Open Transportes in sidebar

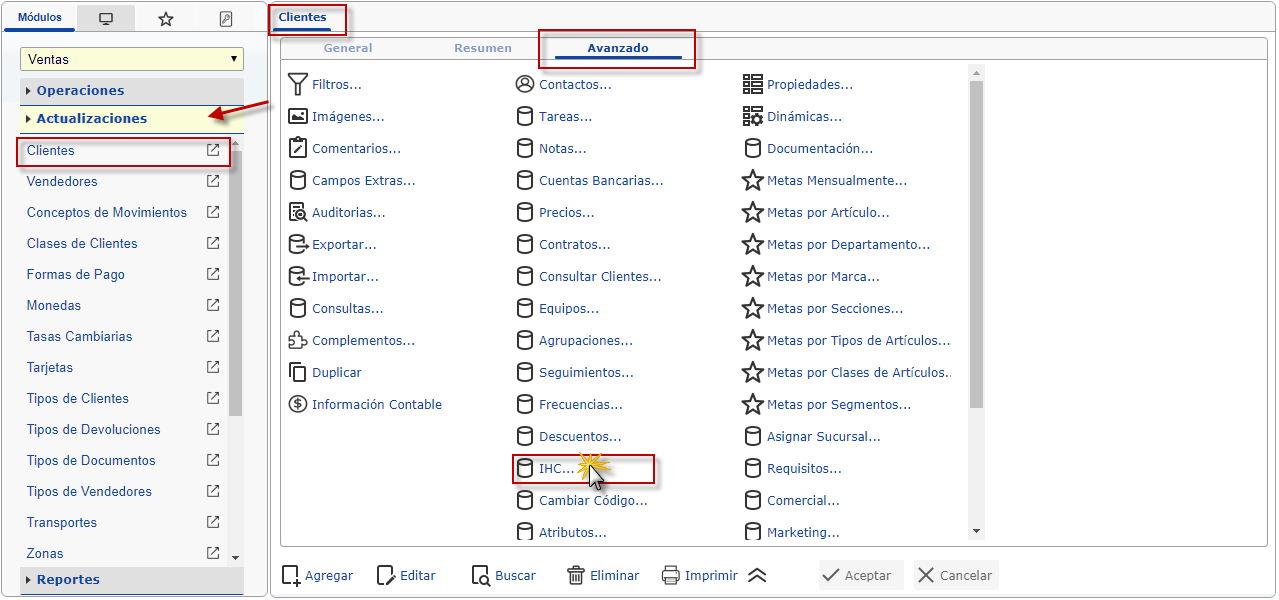coord(62,522)
